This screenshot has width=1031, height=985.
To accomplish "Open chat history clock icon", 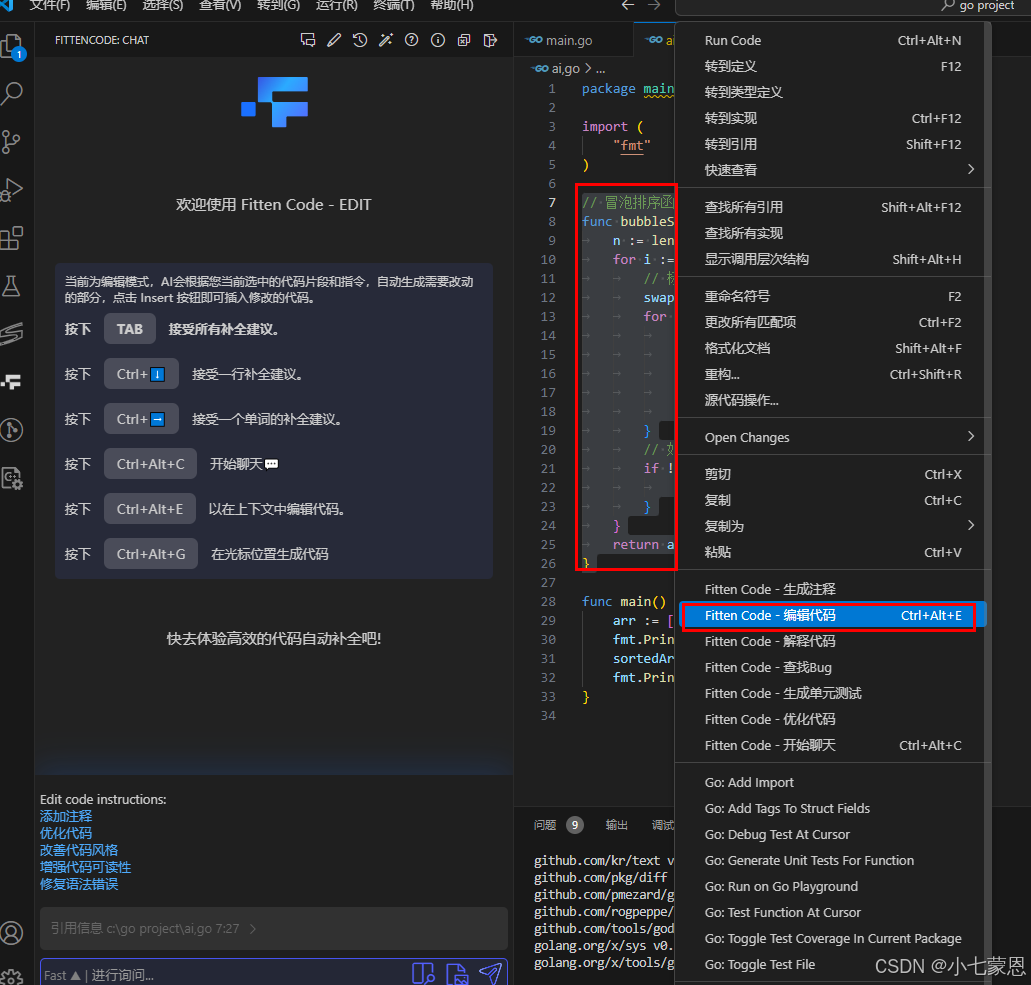I will 360,41.
